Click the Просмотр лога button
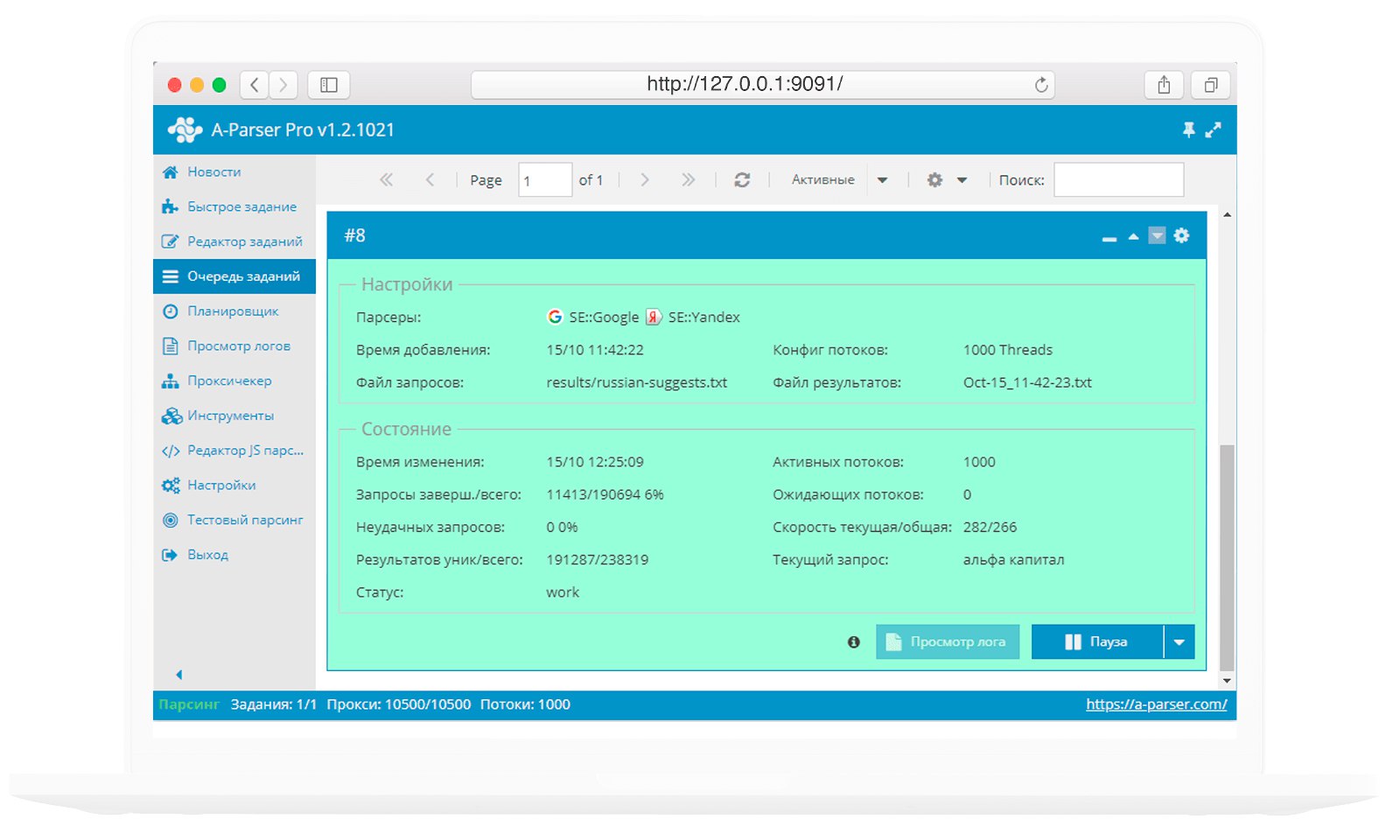This screenshot has height=840, width=1400. coord(948,642)
